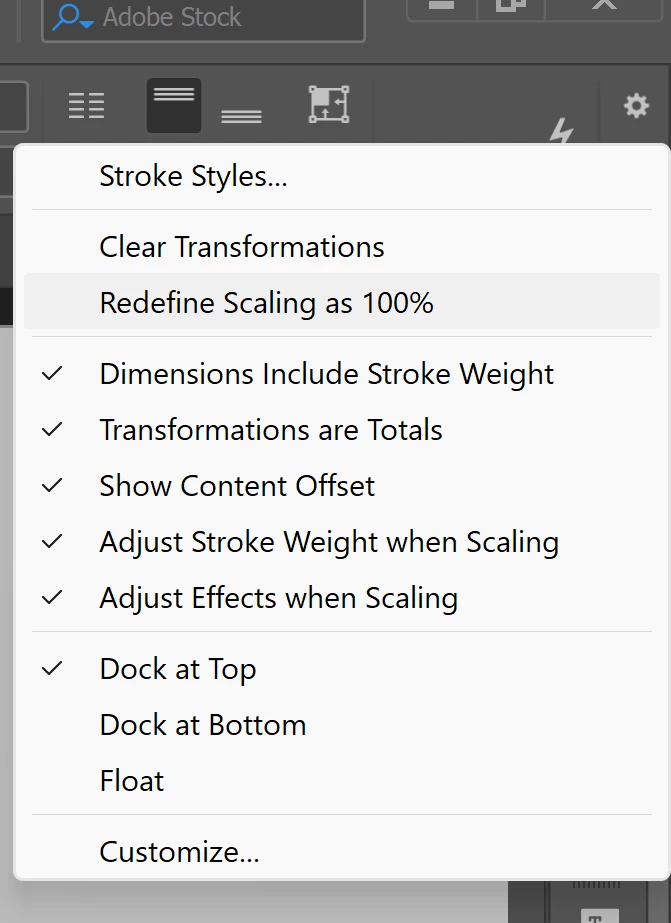This screenshot has height=923, width=671.
Task: Set the control panel to Float
Action: 132,781
